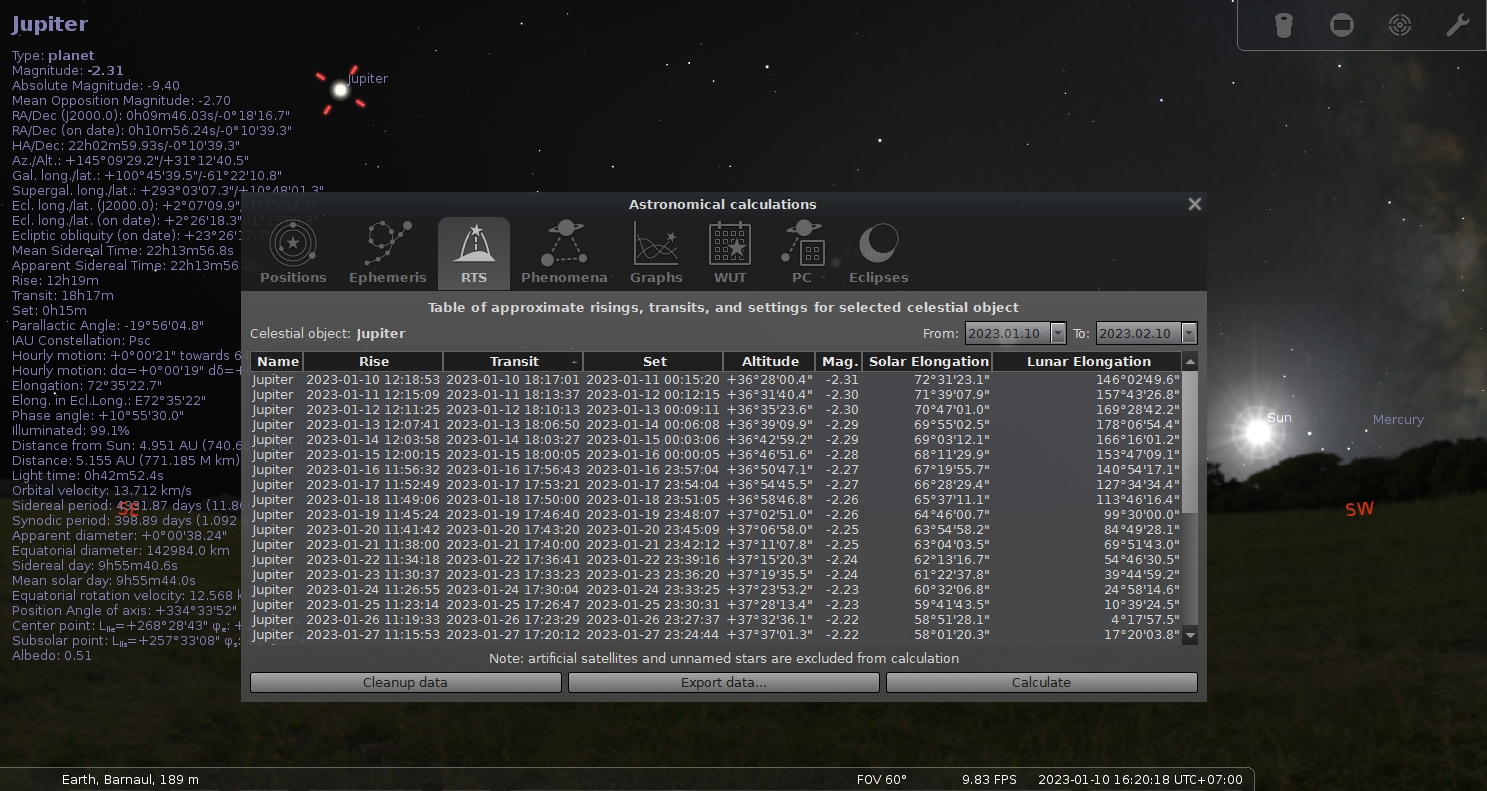Select set cell "2023-01-27 23:24:44"
1487x791 pixels.
[653, 635]
